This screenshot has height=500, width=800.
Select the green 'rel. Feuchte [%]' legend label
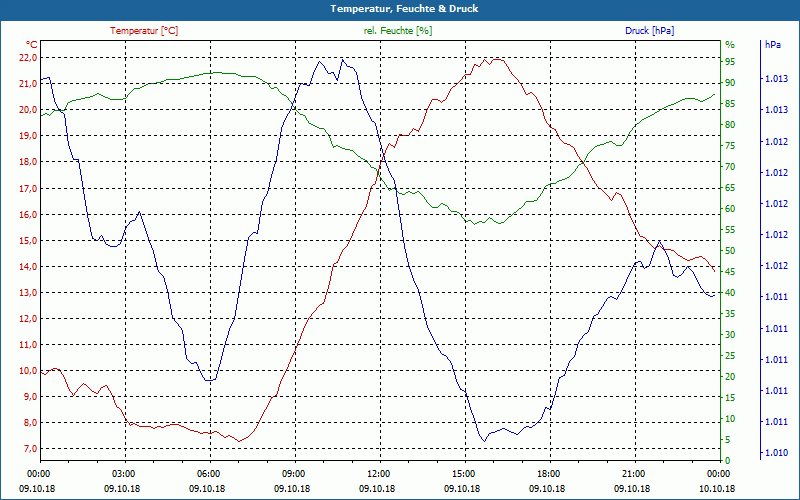click(397, 31)
